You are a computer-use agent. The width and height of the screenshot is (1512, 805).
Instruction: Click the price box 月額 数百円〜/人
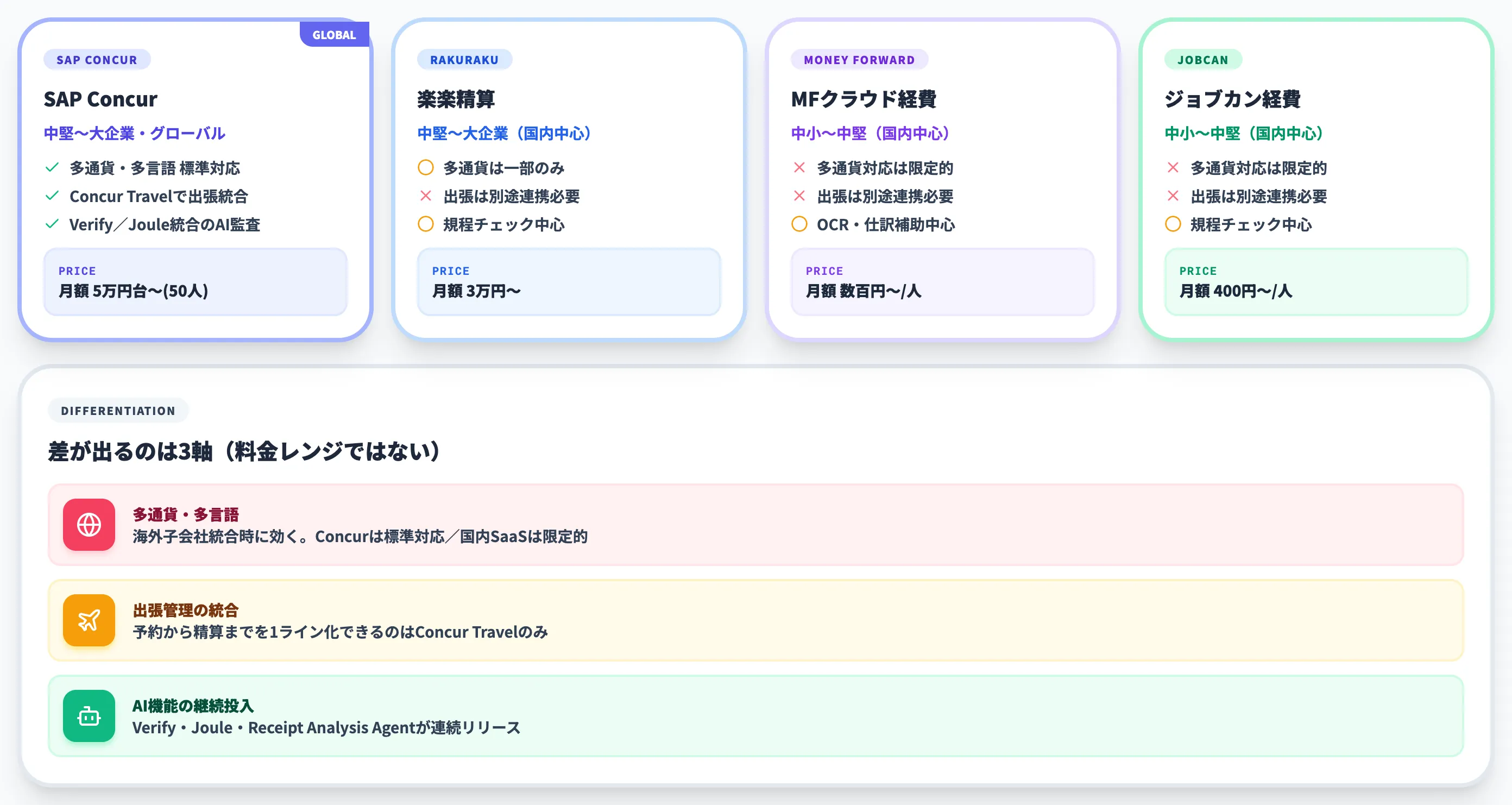click(x=942, y=282)
